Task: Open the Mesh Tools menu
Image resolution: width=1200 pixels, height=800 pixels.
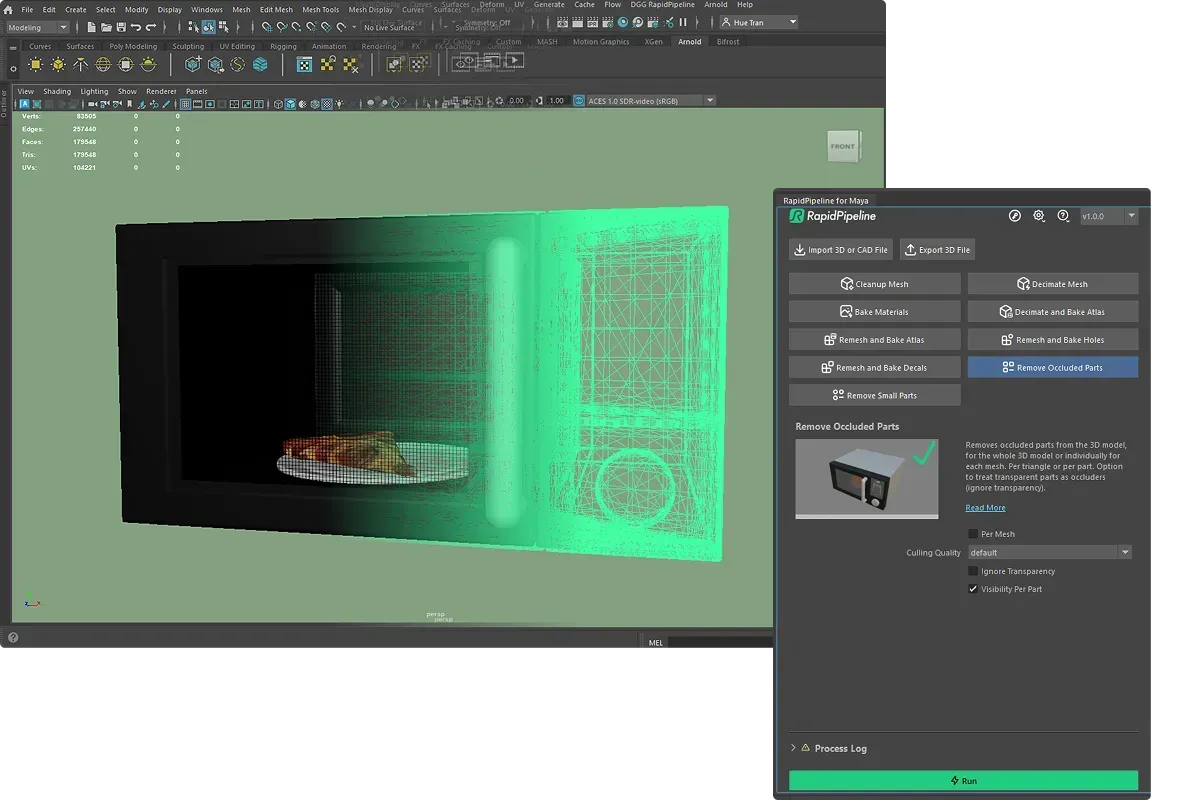Action: pos(320,9)
